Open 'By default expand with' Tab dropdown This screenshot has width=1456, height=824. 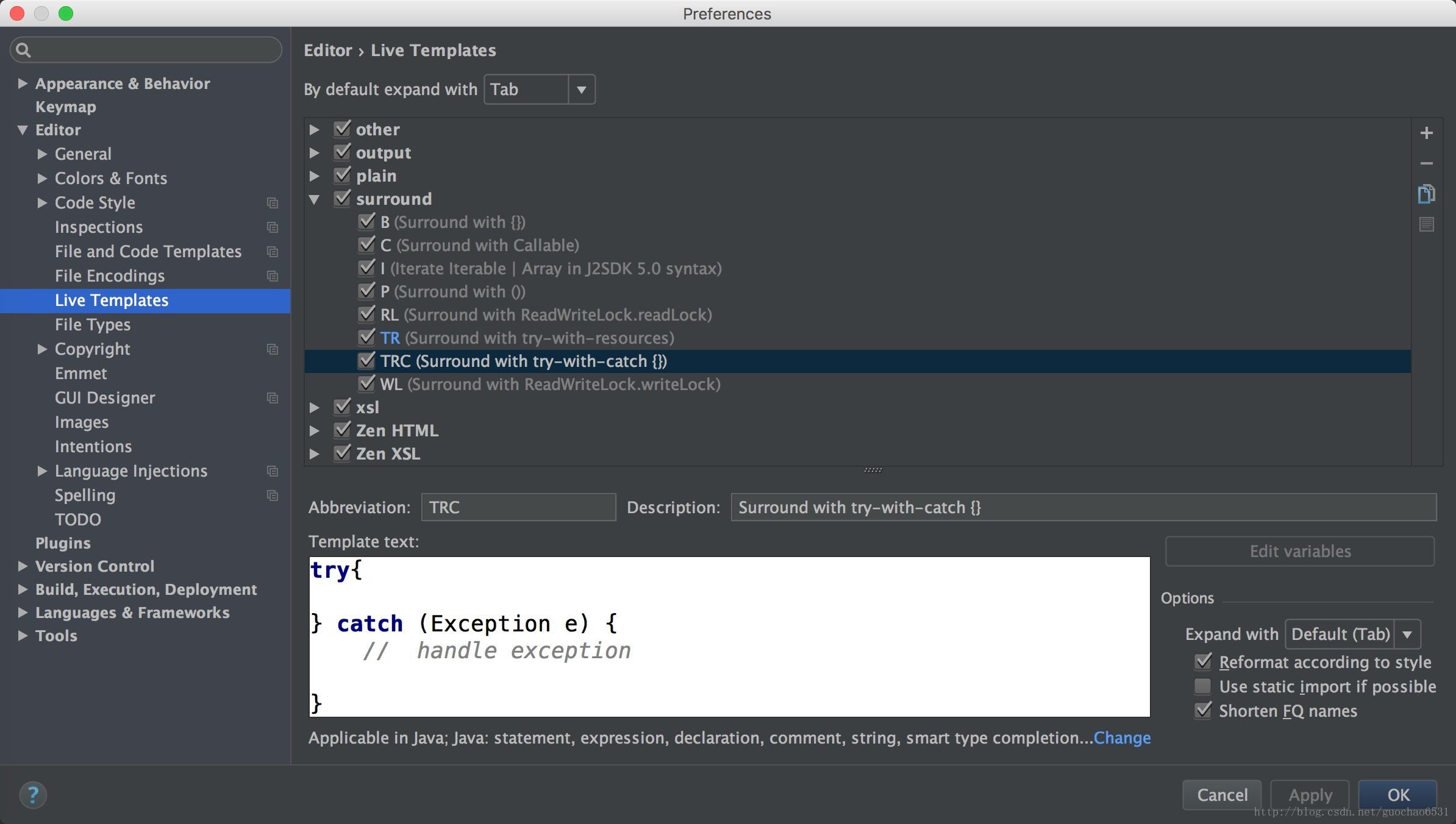coord(540,90)
